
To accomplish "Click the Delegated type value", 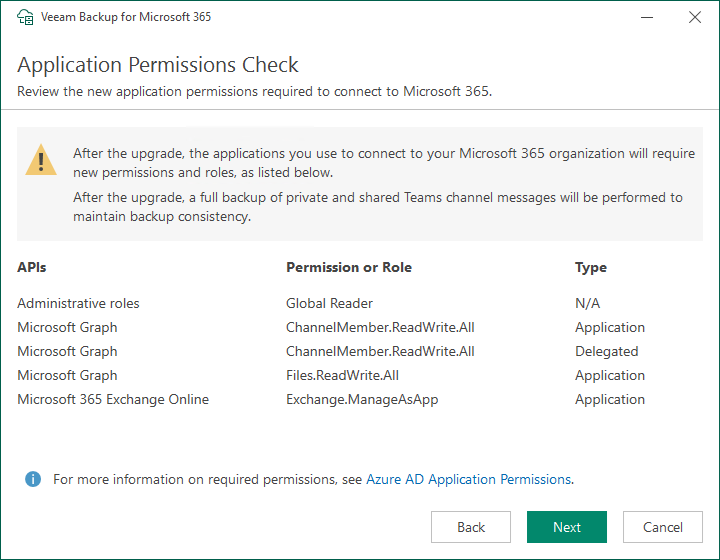I will 607,352.
